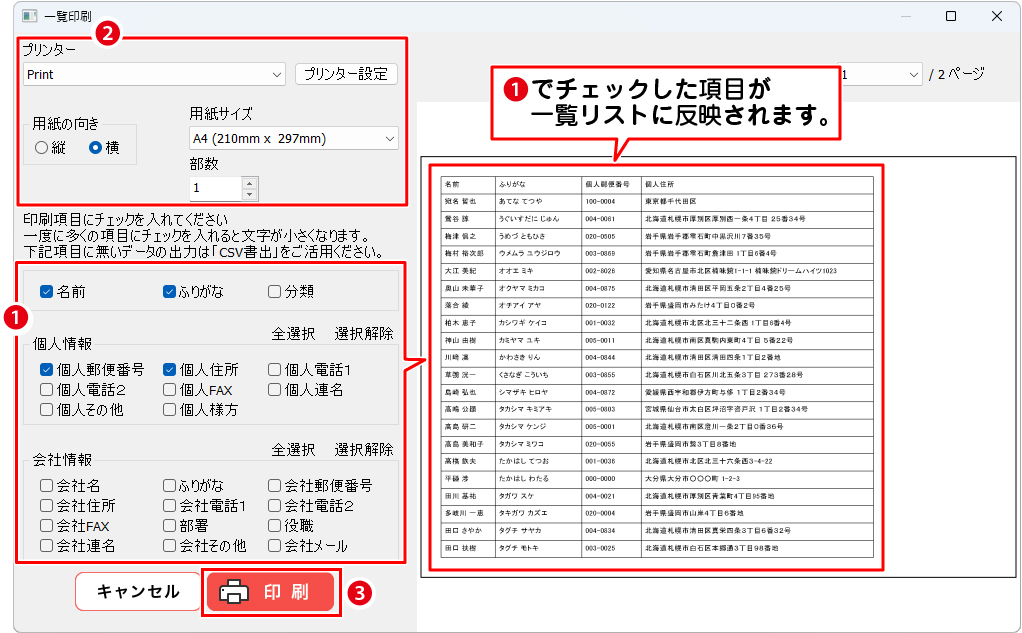Check the 会社メール checkbox
Viewport: 1022px width, 633px height.
coord(275,546)
